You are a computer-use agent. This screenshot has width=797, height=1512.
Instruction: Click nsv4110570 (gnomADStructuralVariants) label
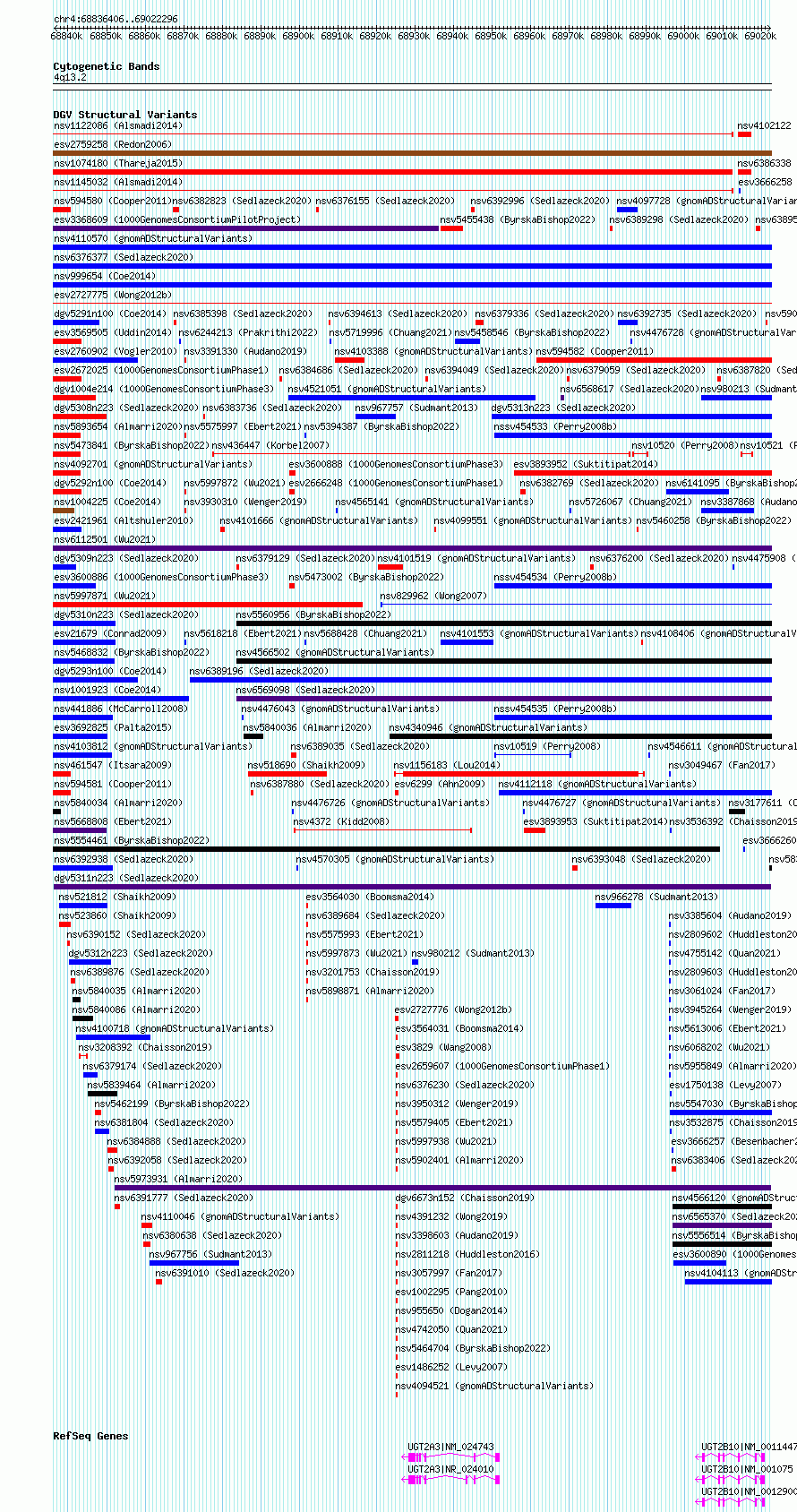point(153,238)
